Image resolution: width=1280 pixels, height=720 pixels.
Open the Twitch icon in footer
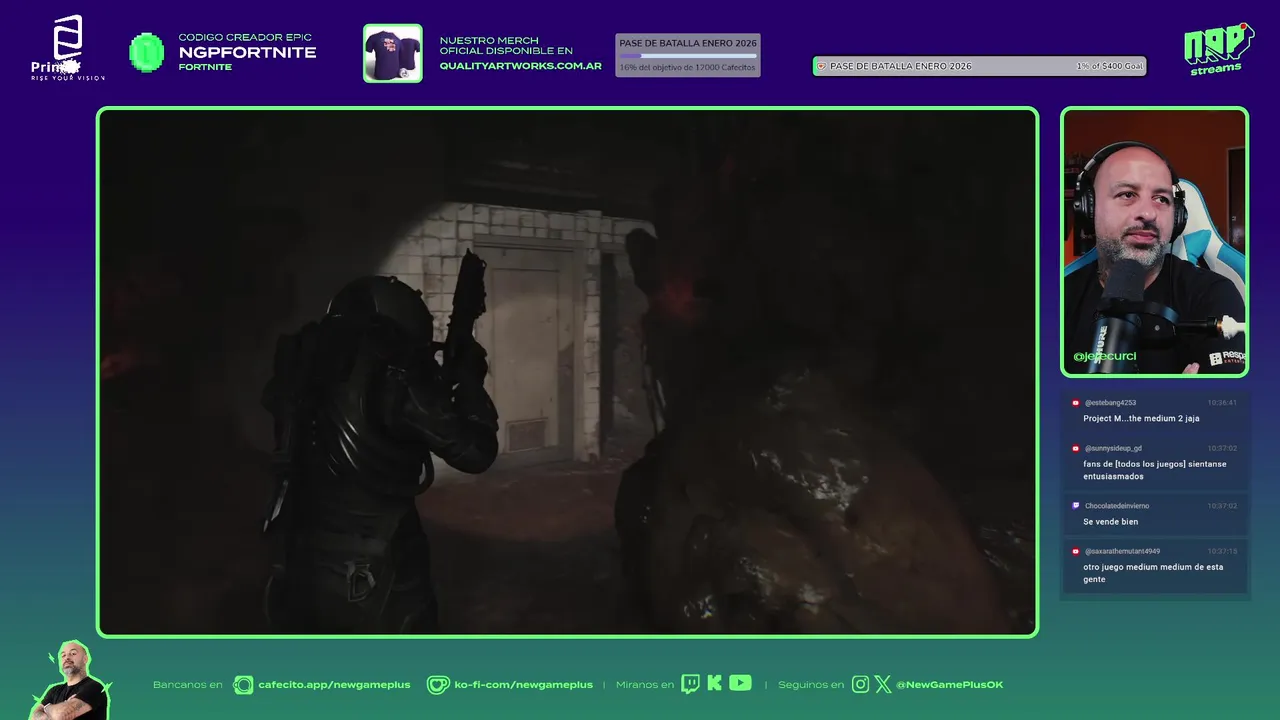(690, 684)
